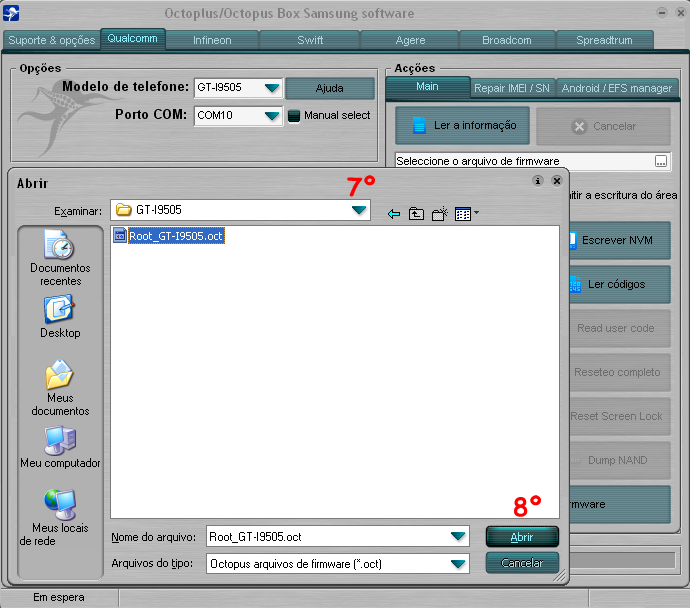The height and width of the screenshot is (608, 690).
Task: Go up one folder level icon
Action: tap(416, 214)
